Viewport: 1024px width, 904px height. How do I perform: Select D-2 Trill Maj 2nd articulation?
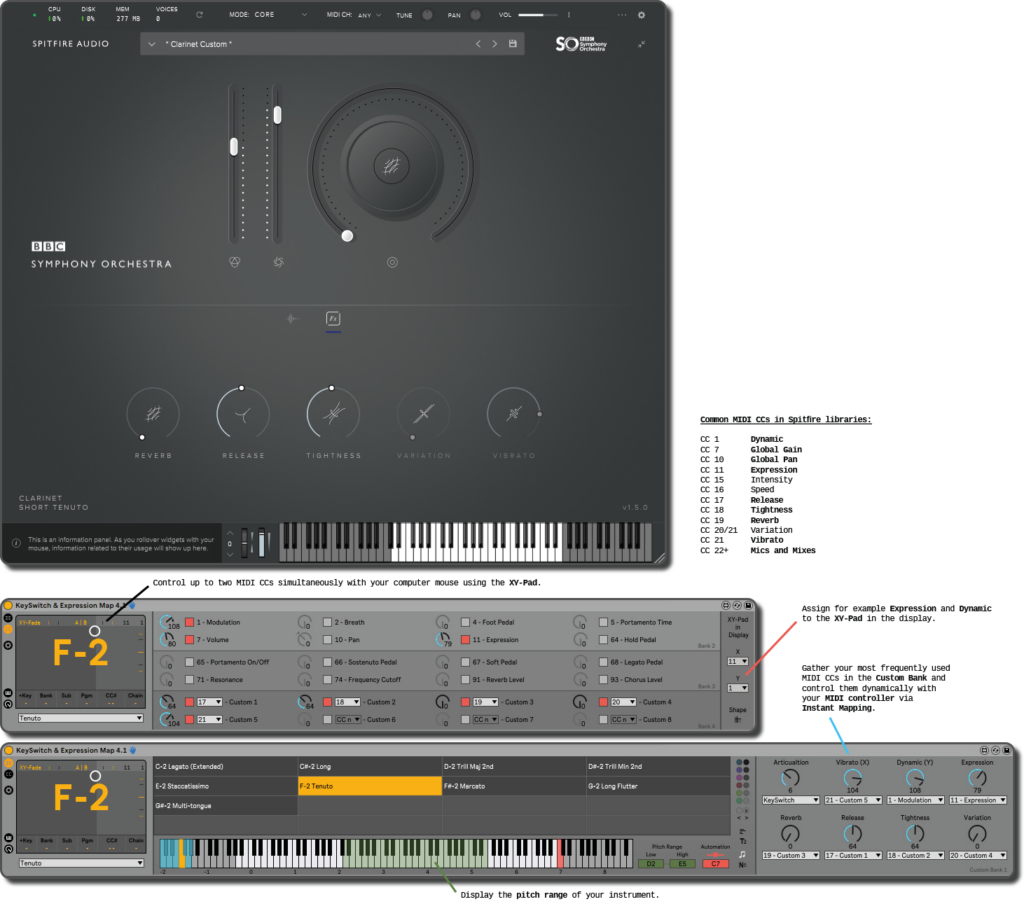click(514, 766)
